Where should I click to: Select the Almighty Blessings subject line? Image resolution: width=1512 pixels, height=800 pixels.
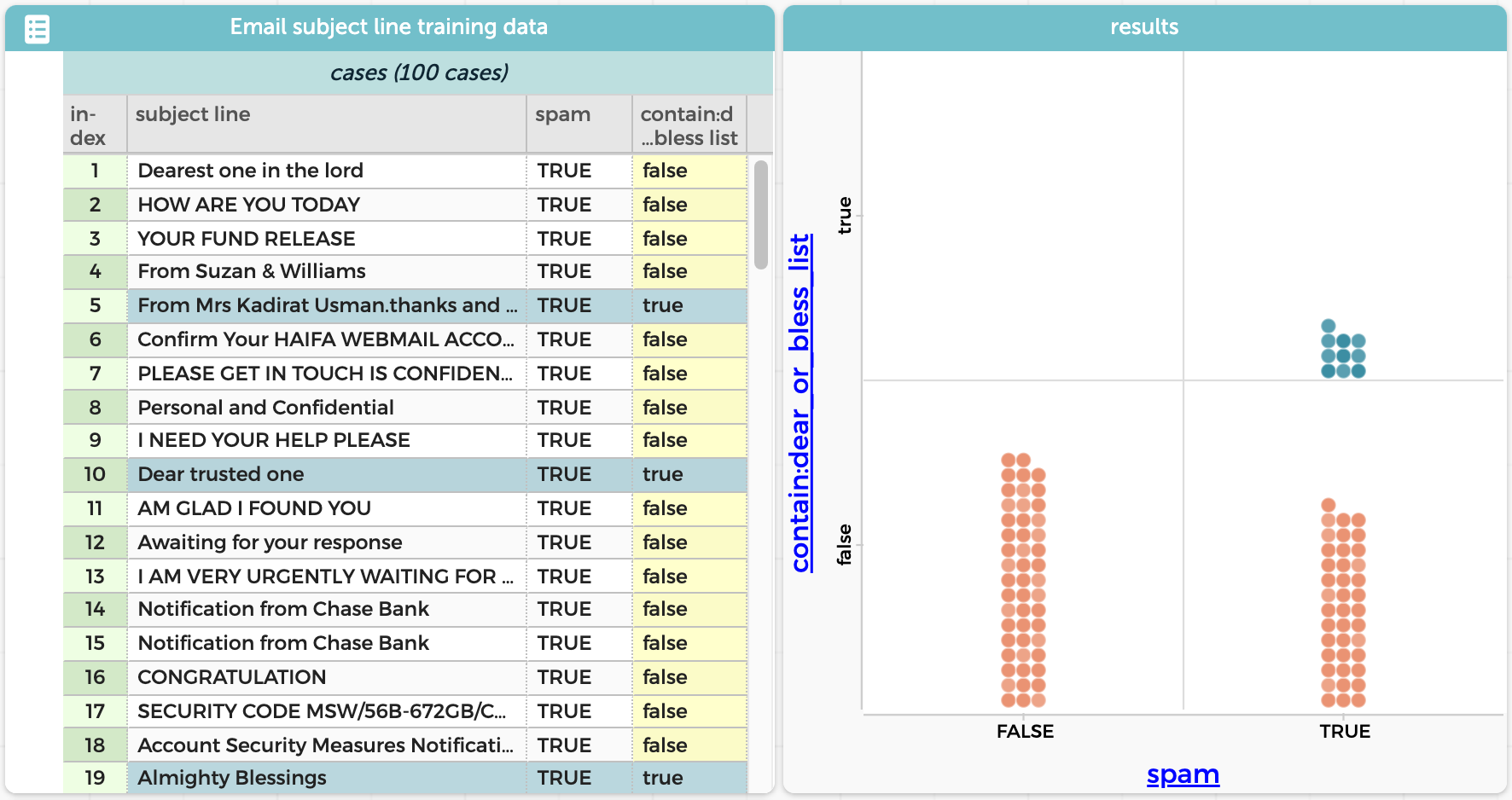pos(232,778)
